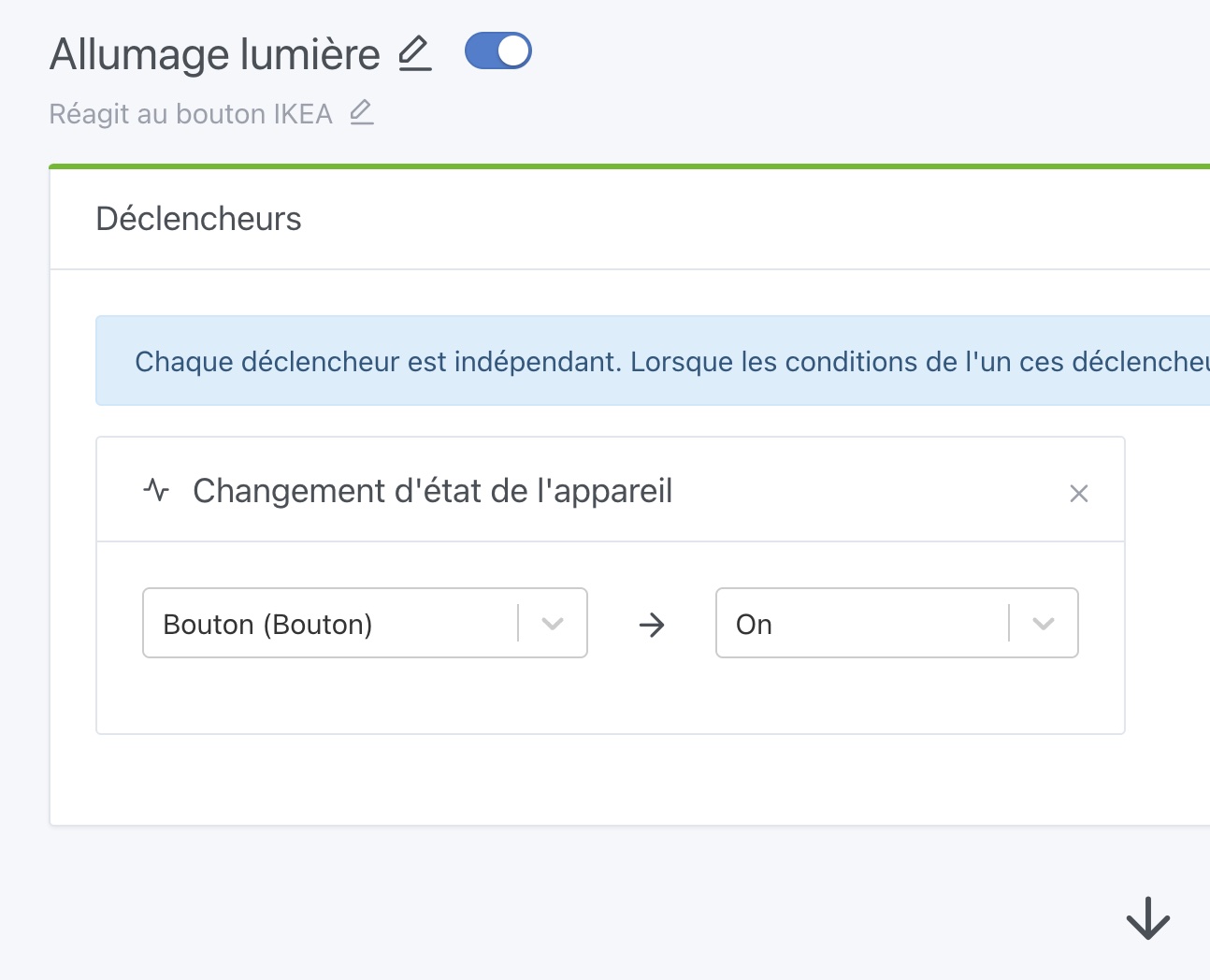Click the divider line inside the On selector
This screenshot has height=980, width=1210.
1009,623
